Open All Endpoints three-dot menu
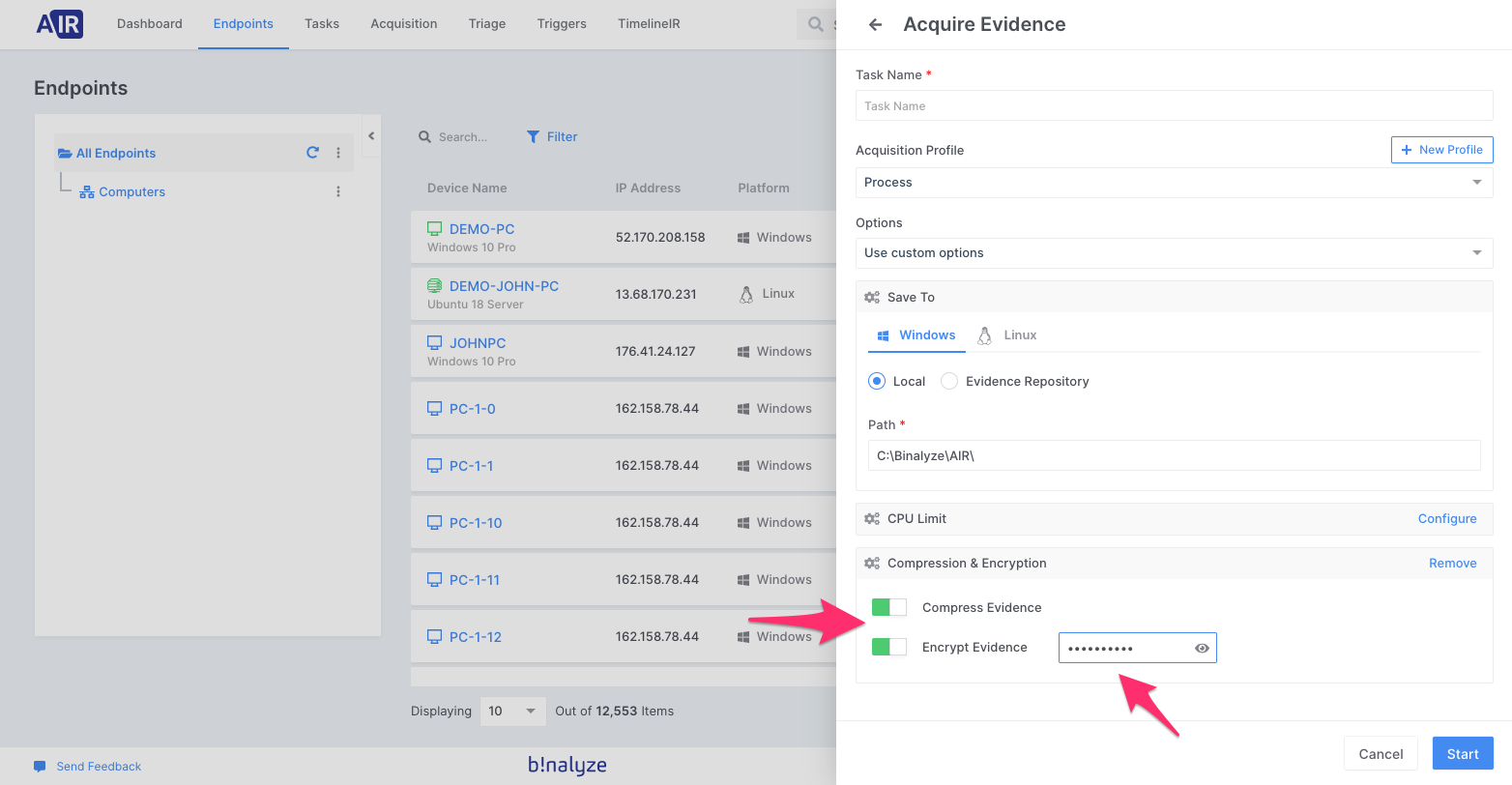The width and height of the screenshot is (1512, 785). coord(338,153)
